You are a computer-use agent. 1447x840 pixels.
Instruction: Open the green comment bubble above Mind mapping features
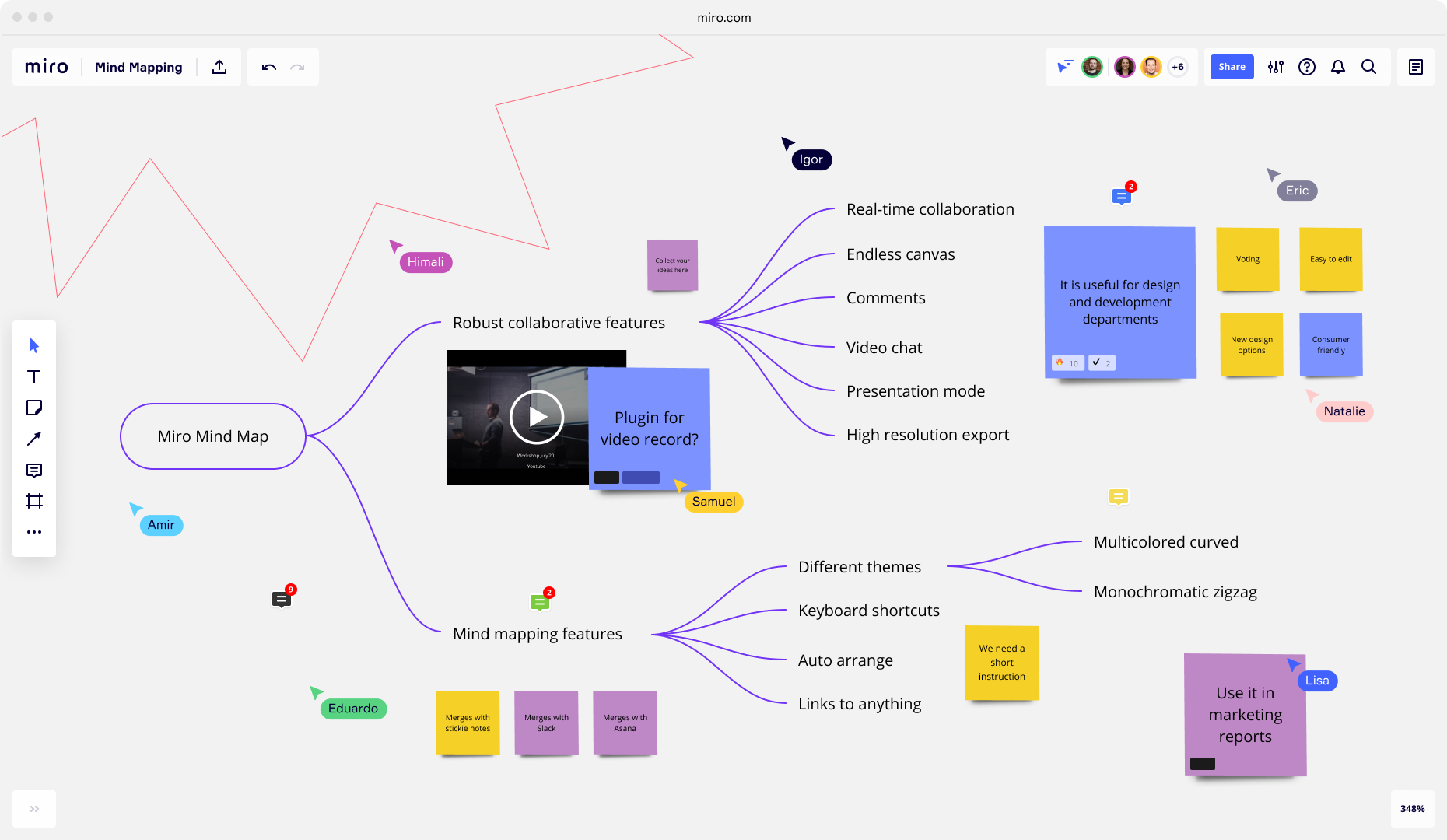click(540, 602)
